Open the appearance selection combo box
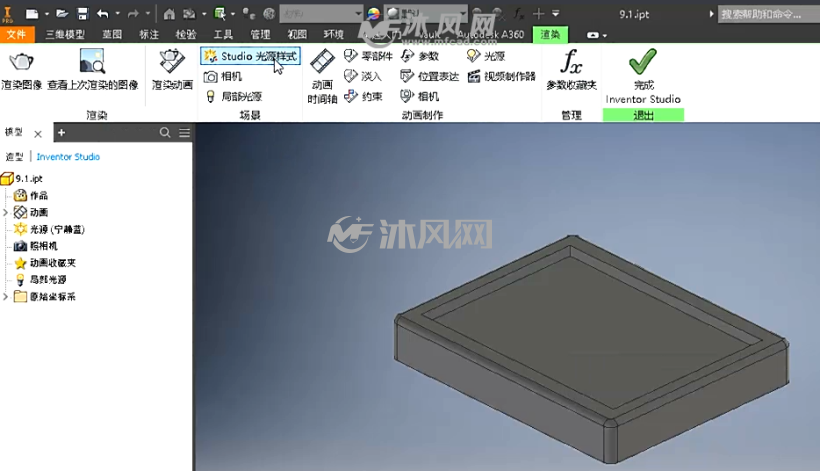 (x=426, y=14)
